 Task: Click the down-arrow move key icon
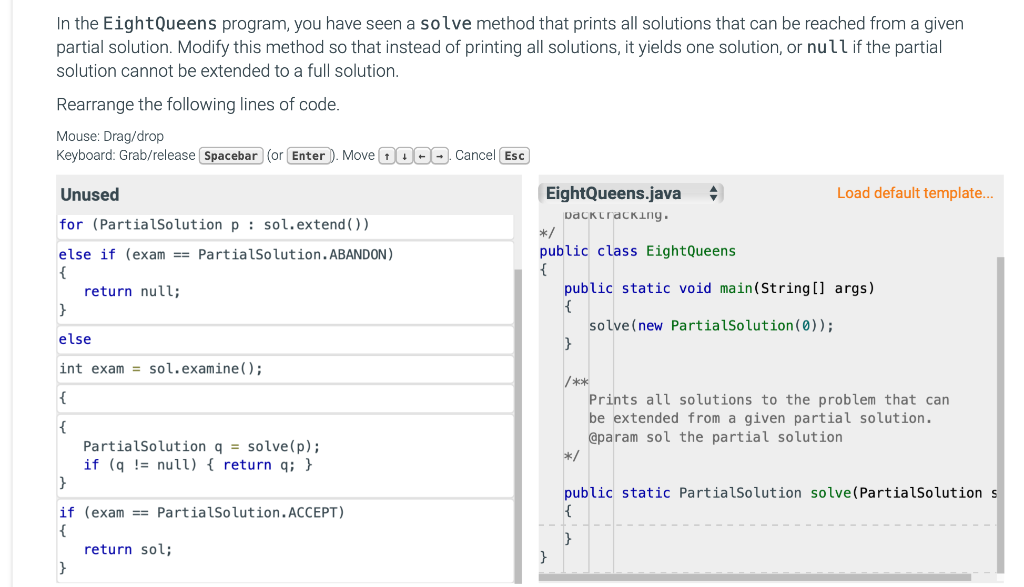[x=403, y=155]
